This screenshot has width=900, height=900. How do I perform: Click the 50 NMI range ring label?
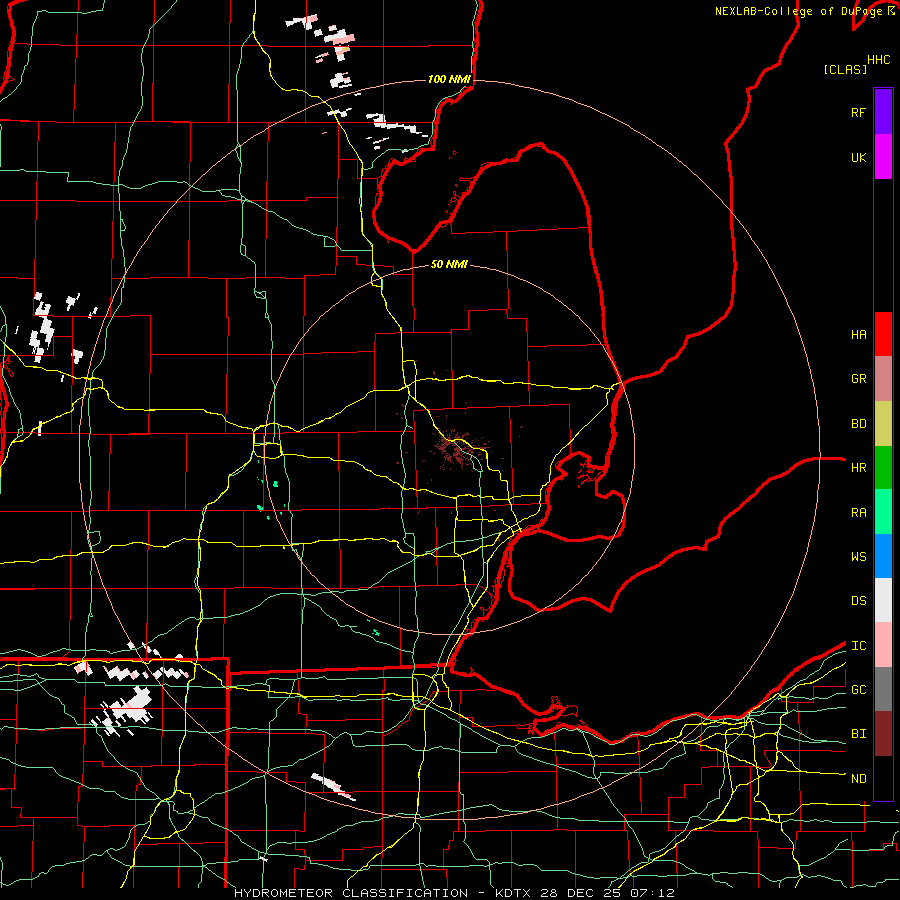pyautogui.click(x=449, y=264)
